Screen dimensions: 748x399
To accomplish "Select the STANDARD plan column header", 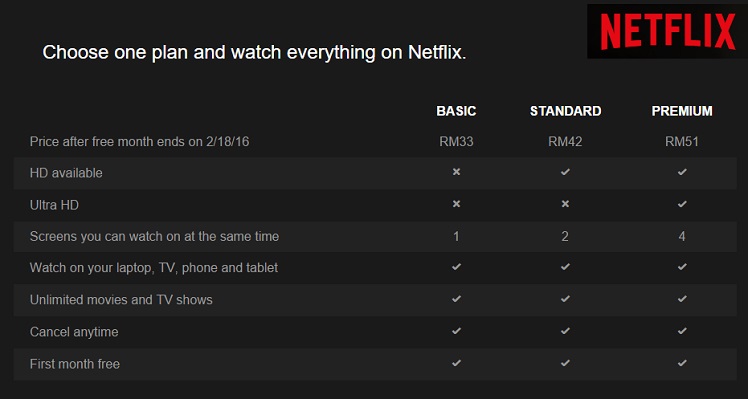I will (565, 111).
